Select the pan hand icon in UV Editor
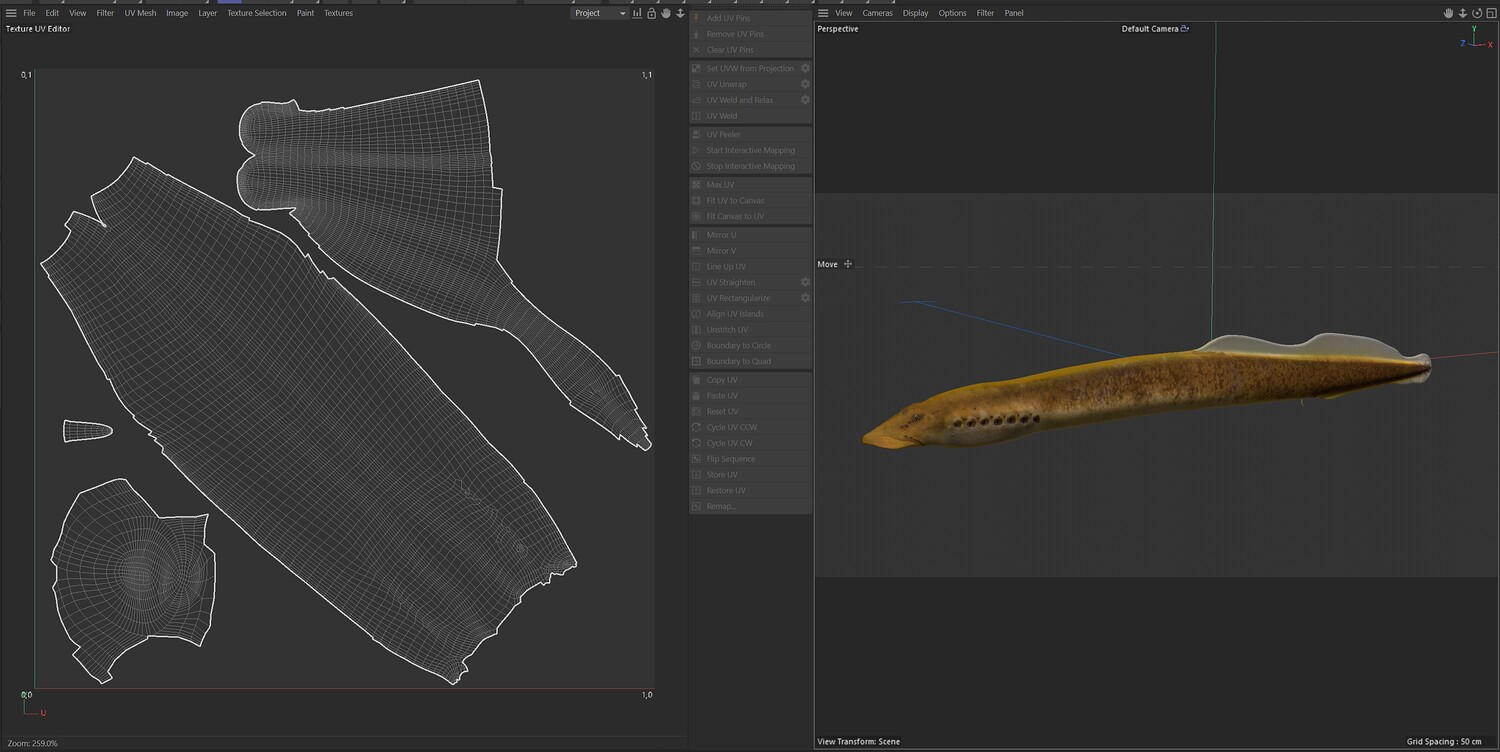Screen dimensions: 1500x752 click(x=666, y=13)
